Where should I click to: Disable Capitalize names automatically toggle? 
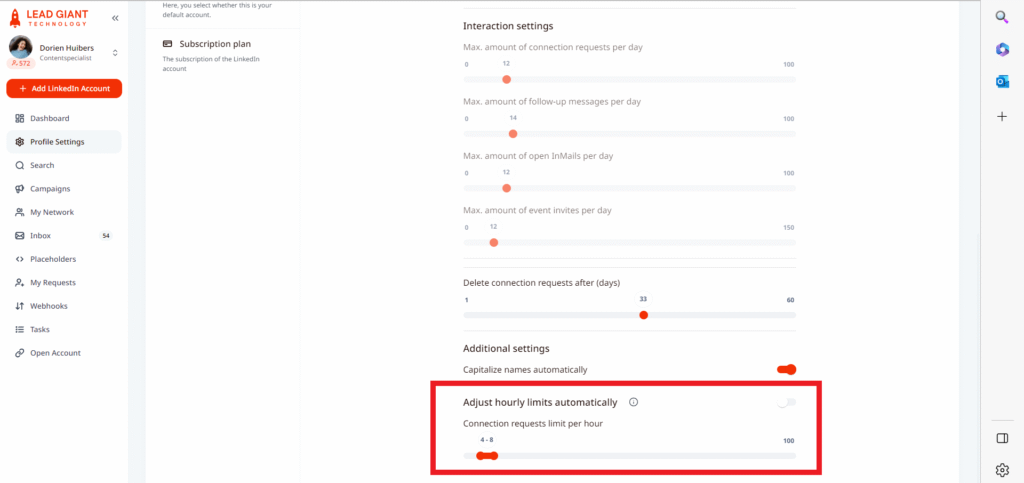coord(786,370)
